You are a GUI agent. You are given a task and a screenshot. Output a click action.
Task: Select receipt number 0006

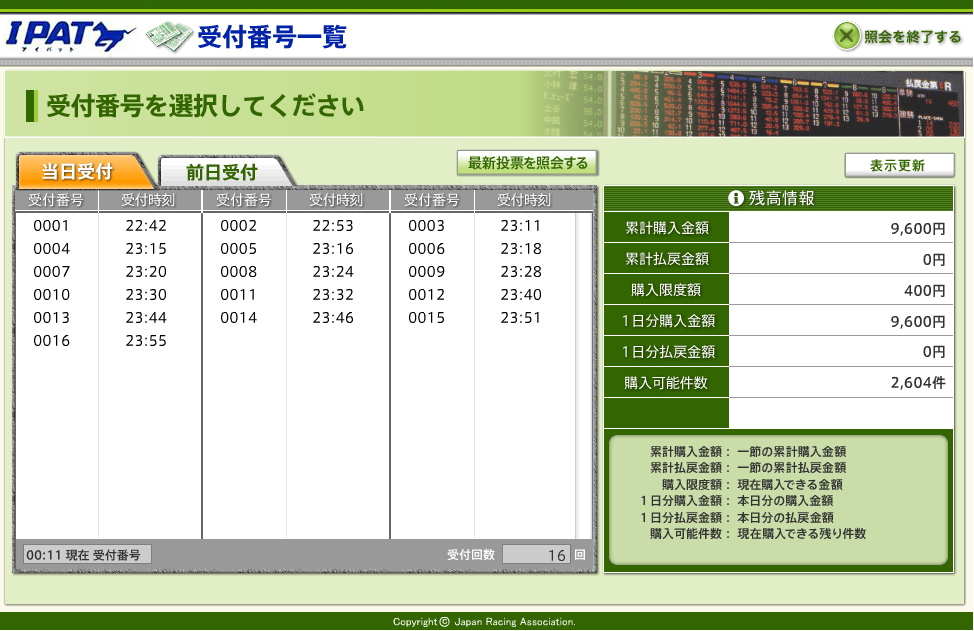[427, 249]
